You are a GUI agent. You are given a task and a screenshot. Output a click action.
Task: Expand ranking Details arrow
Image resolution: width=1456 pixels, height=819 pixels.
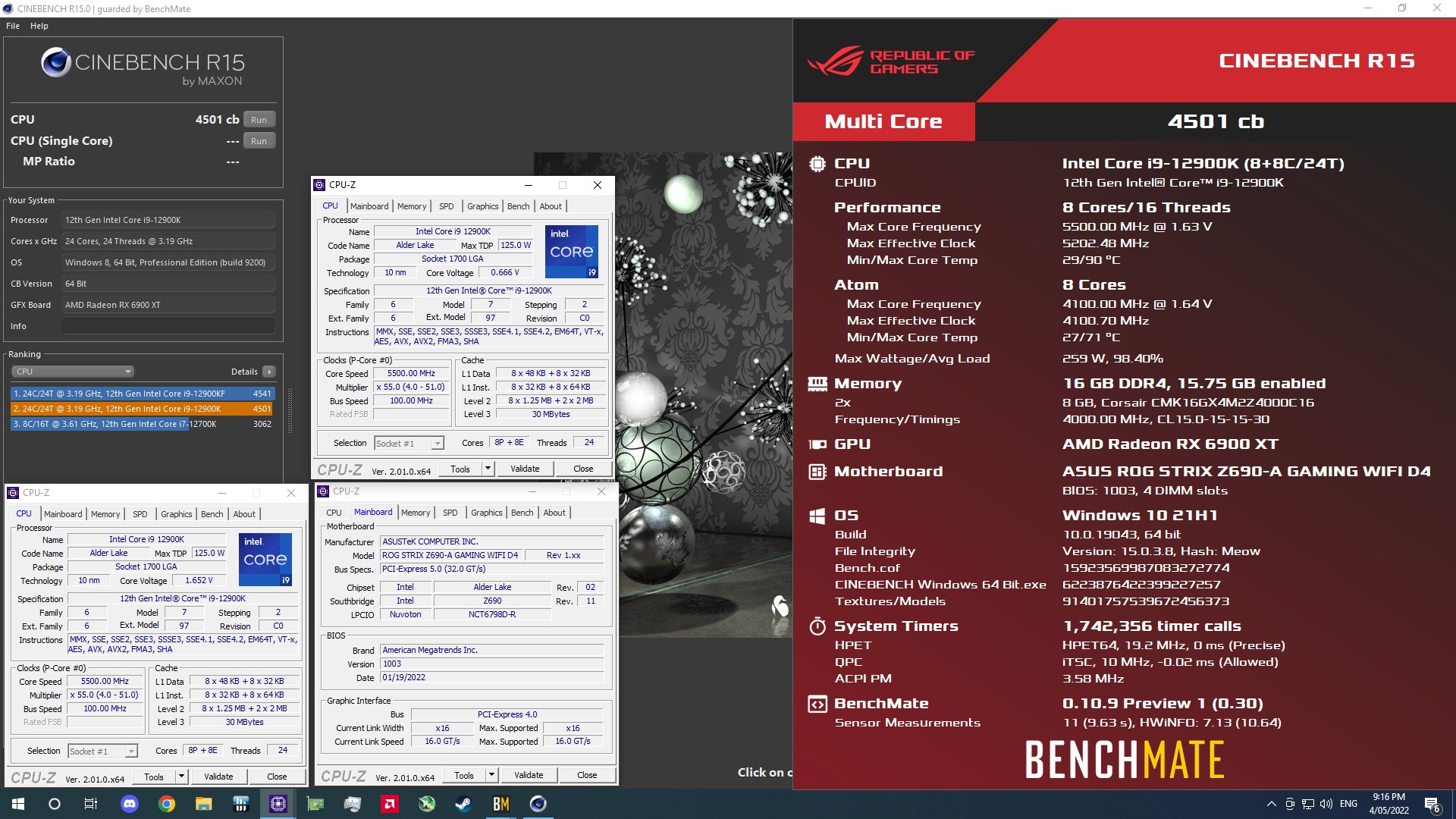pyautogui.click(x=269, y=372)
